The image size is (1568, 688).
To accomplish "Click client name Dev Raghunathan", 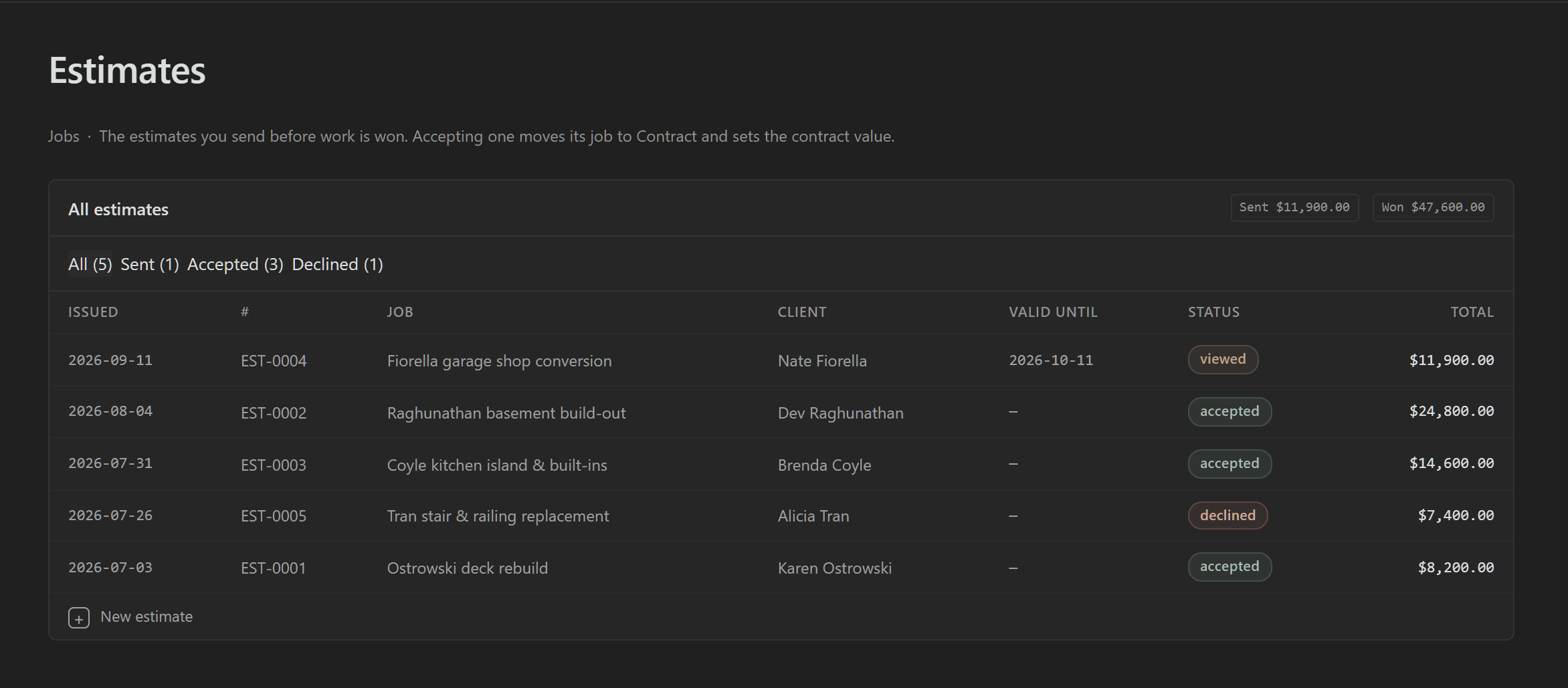I will (840, 413).
